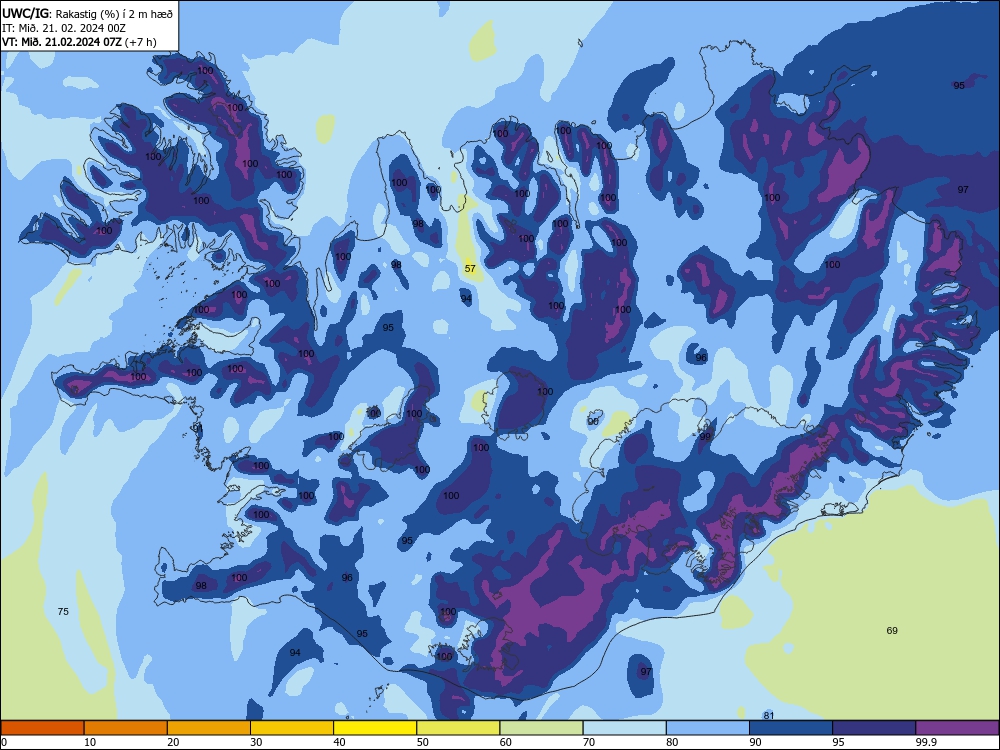Select the bright yellow 40–50 legend swatch
1000x750 pixels.
pyautogui.click(x=375, y=728)
